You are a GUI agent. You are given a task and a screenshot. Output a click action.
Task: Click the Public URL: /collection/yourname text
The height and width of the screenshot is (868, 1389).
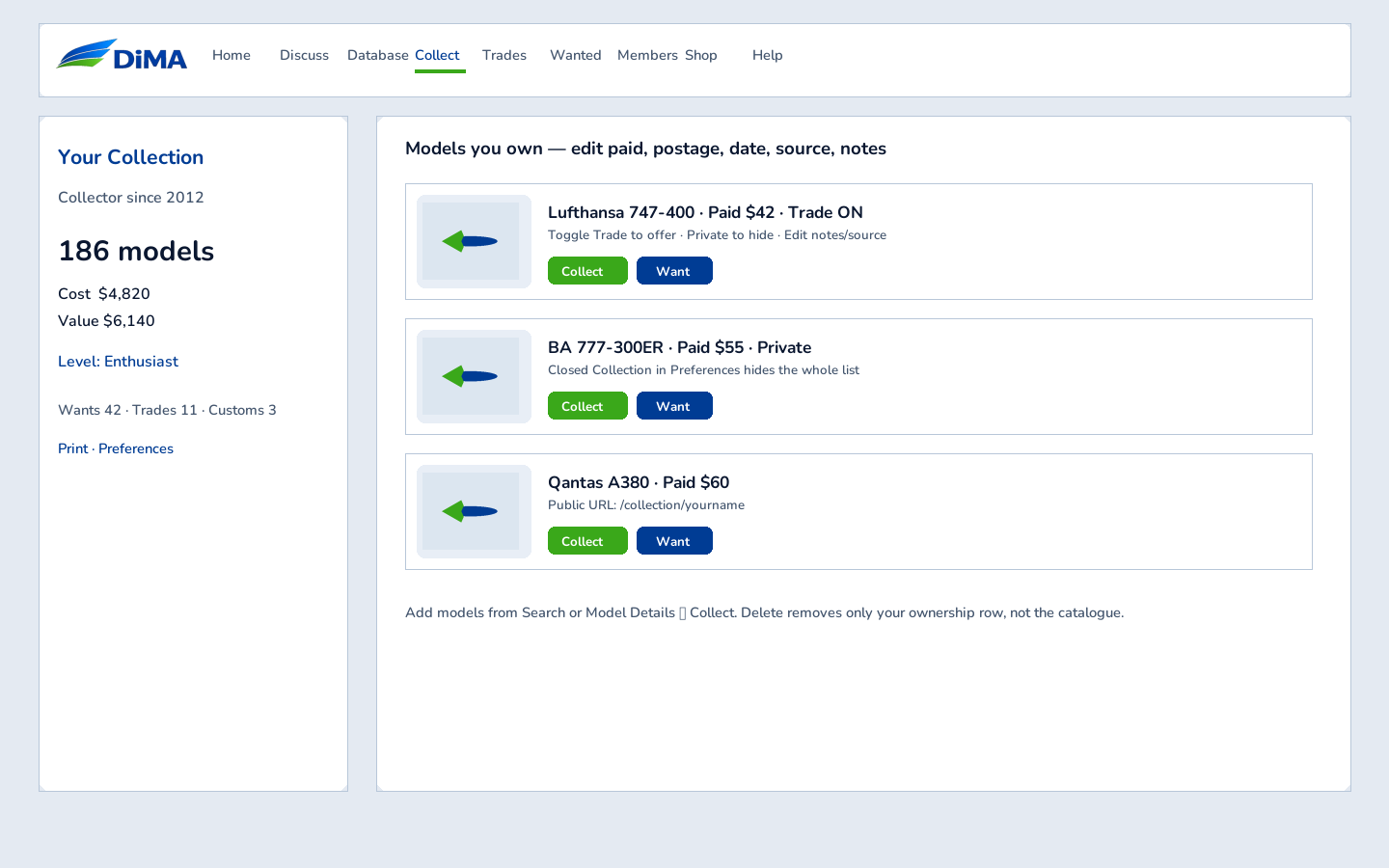click(646, 505)
